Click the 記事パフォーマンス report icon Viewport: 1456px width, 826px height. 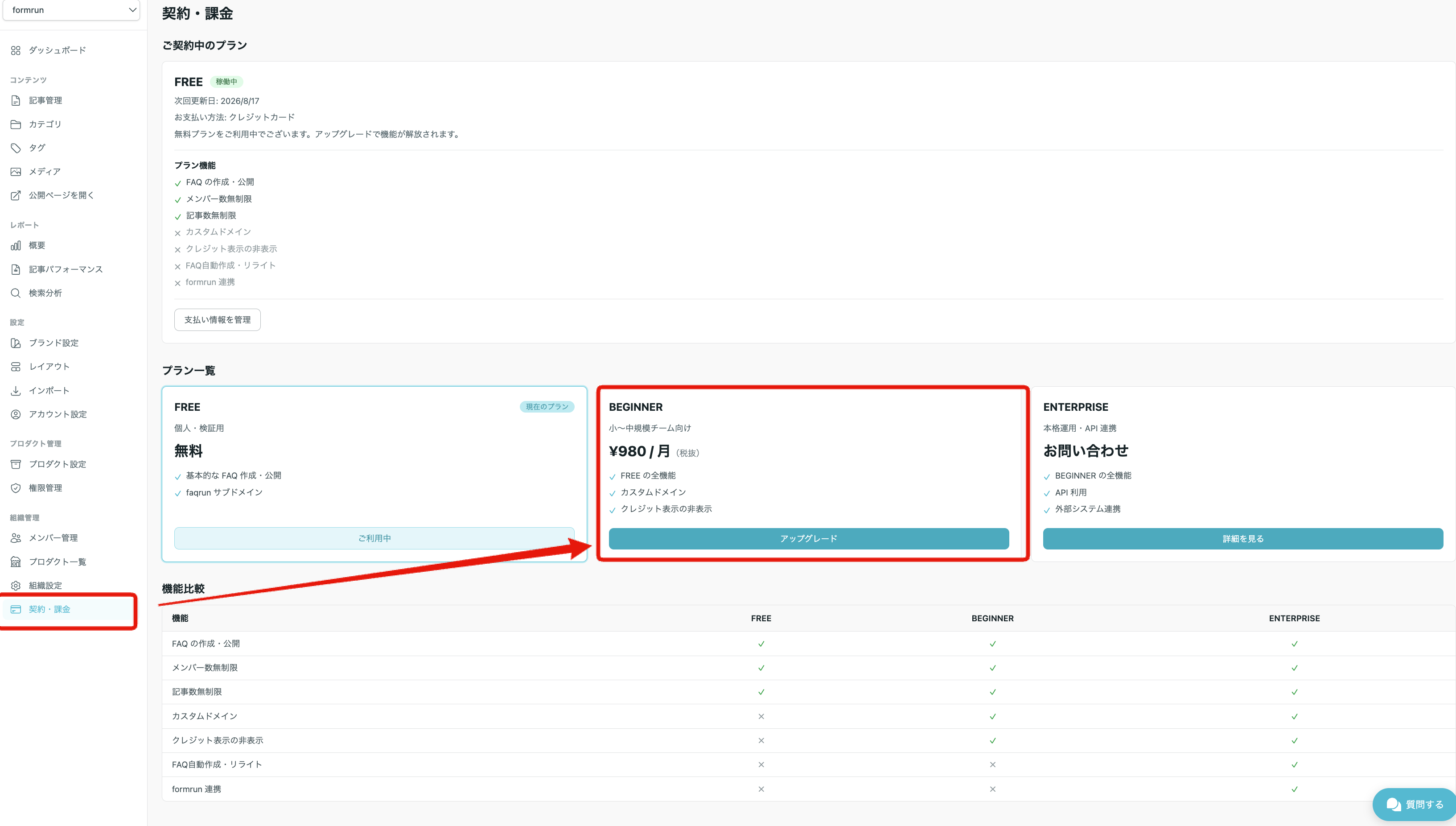16,269
